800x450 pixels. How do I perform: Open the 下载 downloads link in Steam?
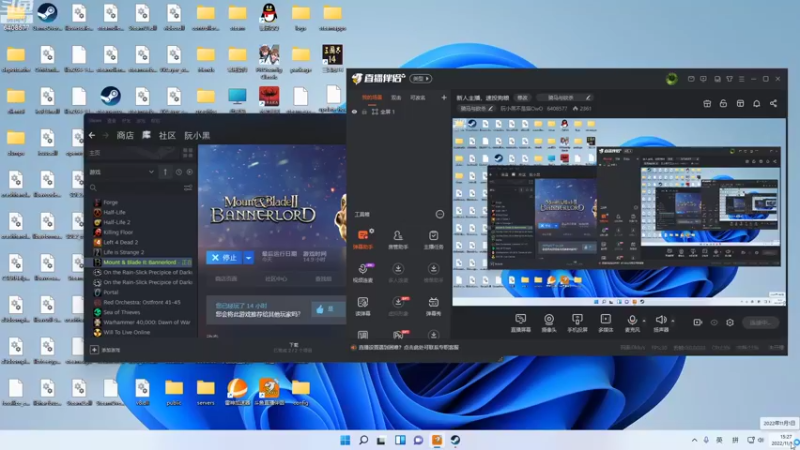click(x=294, y=347)
